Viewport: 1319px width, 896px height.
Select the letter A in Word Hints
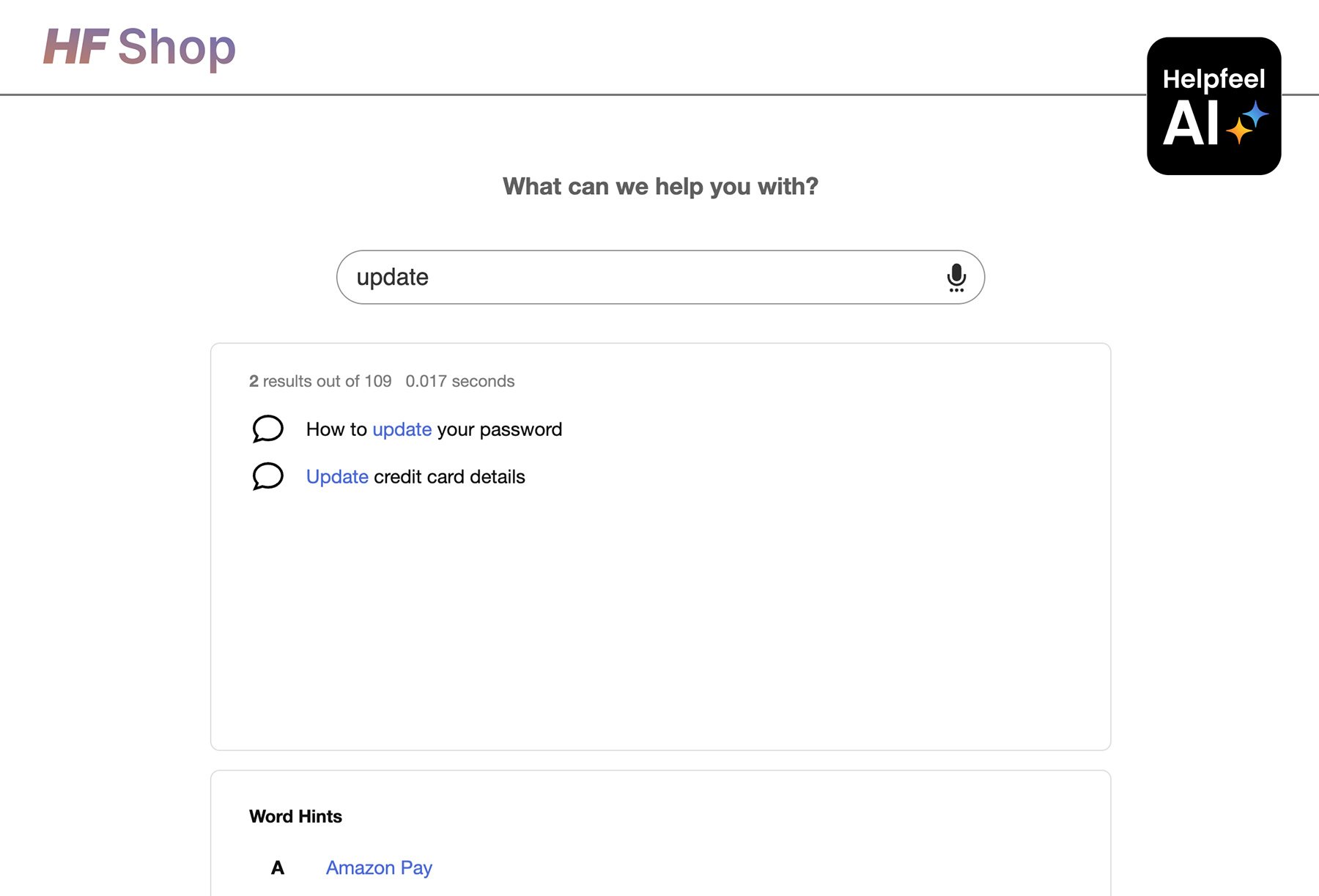[277, 867]
